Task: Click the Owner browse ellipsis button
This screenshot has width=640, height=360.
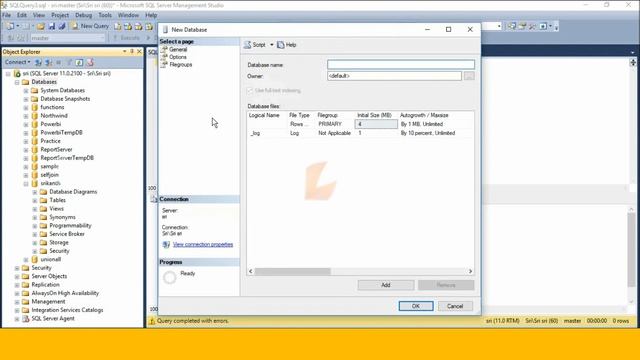Action: (469, 76)
